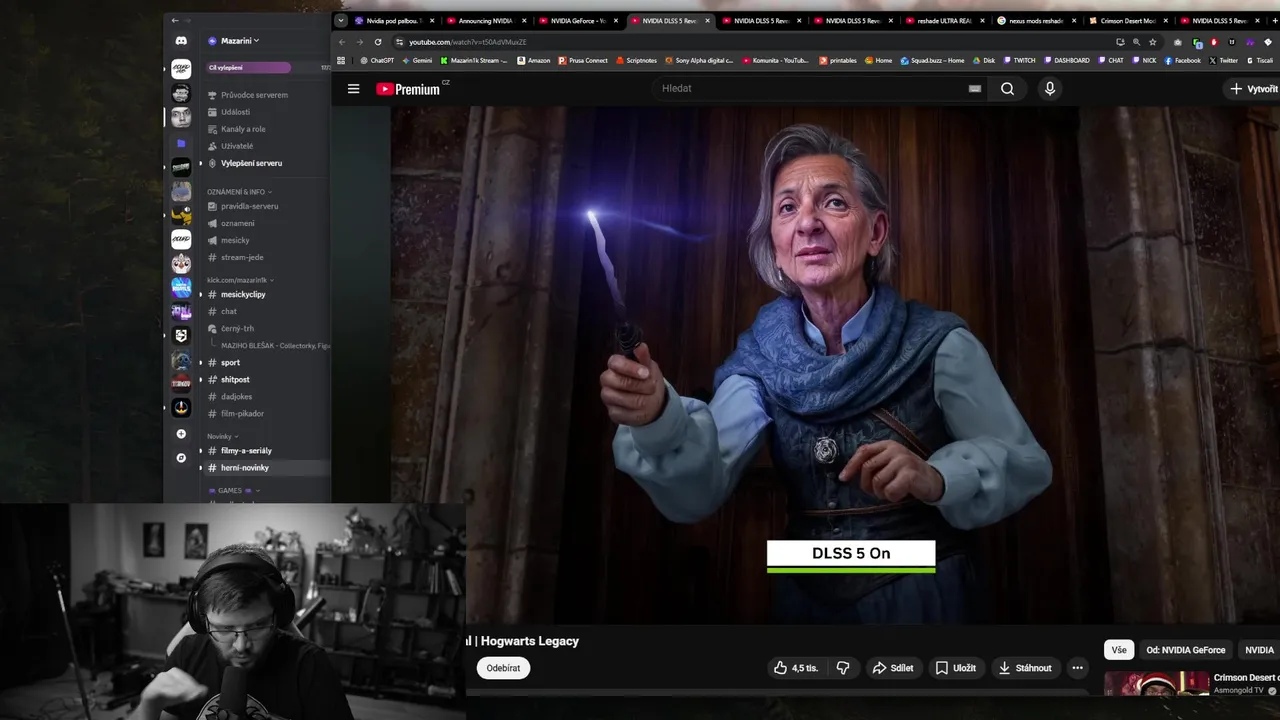Open Discord home direct messages icon

pos(181,41)
